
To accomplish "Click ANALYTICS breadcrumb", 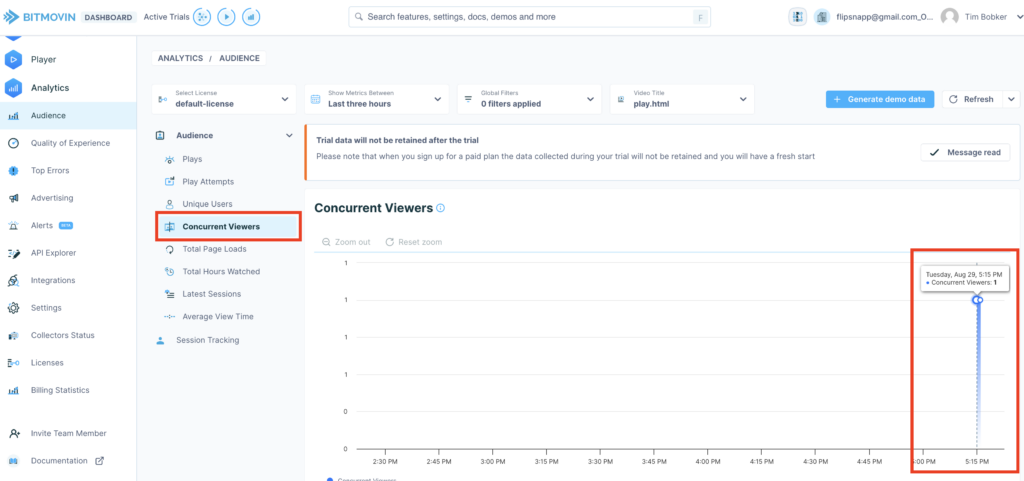I will 180,58.
